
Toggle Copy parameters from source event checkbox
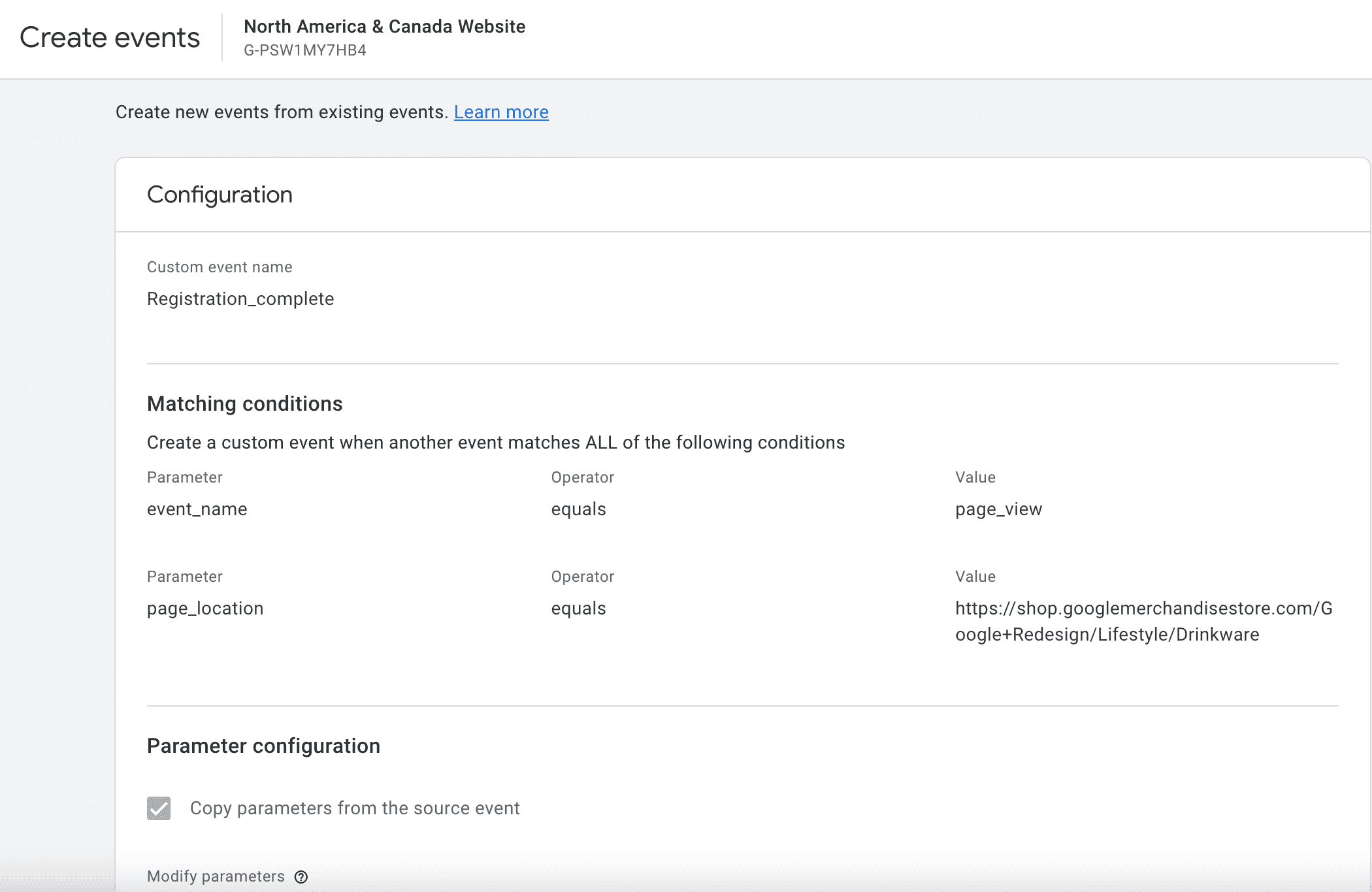tap(159, 808)
